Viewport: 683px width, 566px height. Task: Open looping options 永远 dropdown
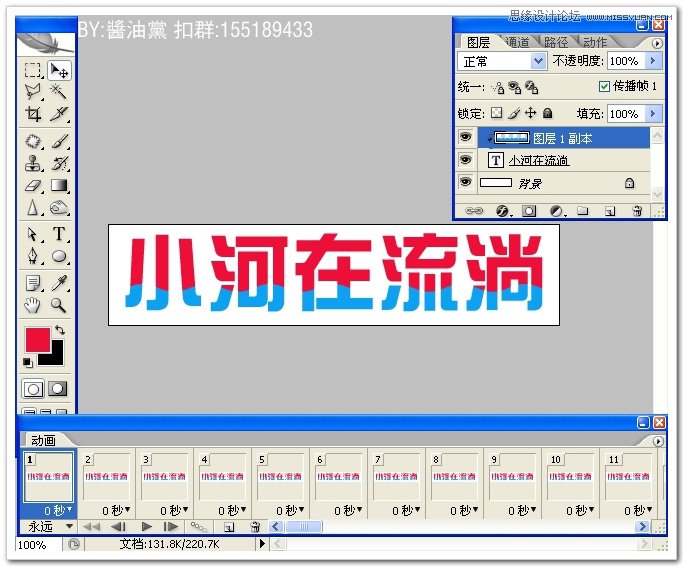(x=69, y=527)
